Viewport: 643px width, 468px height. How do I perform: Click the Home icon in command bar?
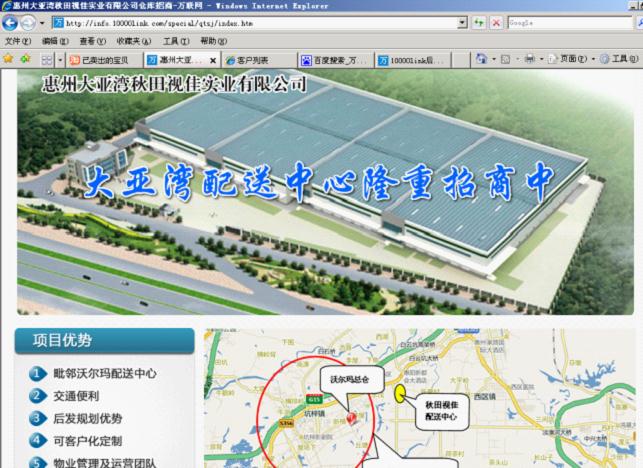tap(481, 59)
